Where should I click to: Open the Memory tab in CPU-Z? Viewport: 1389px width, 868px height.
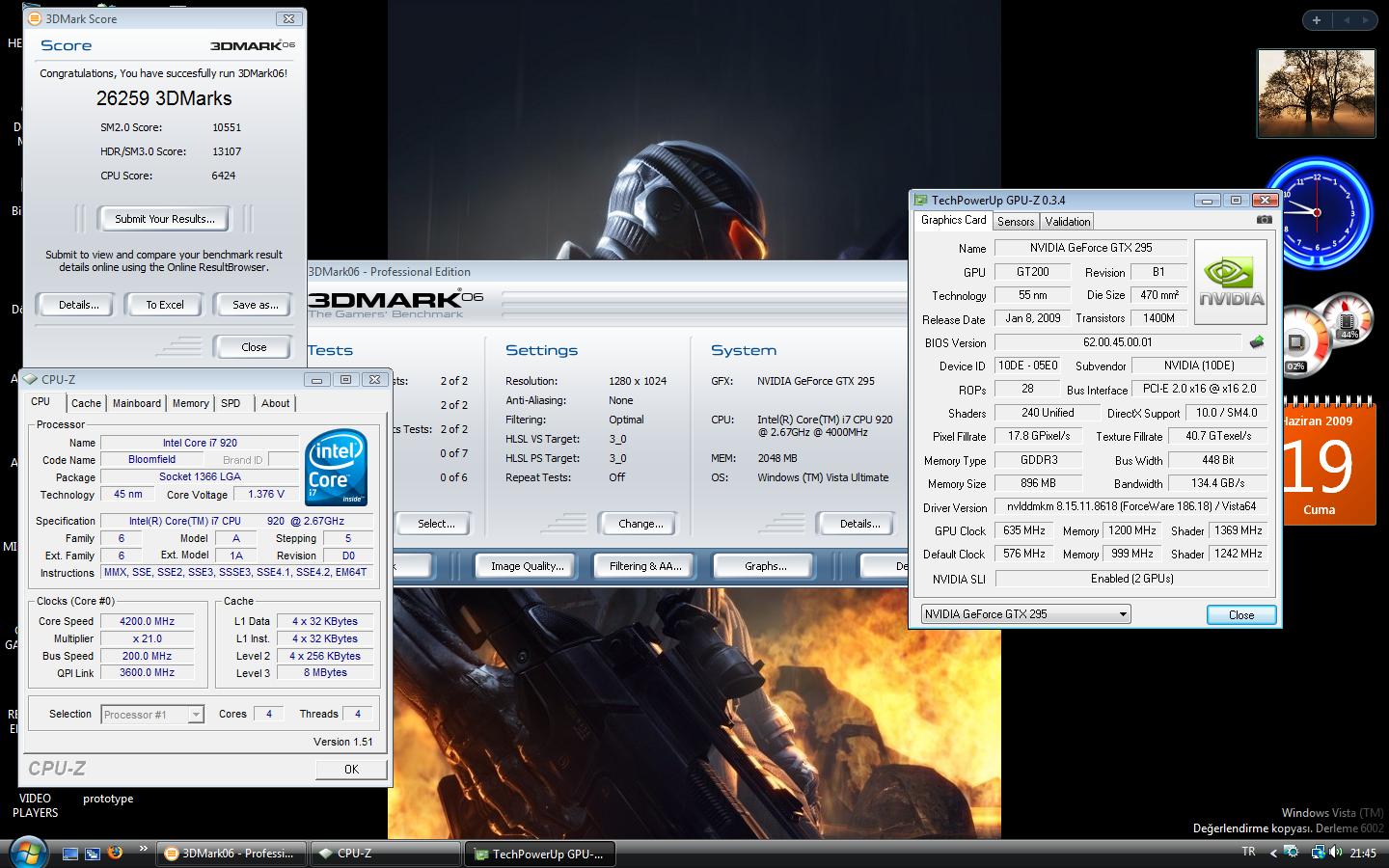pyautogui.click(x=190, y=403)
